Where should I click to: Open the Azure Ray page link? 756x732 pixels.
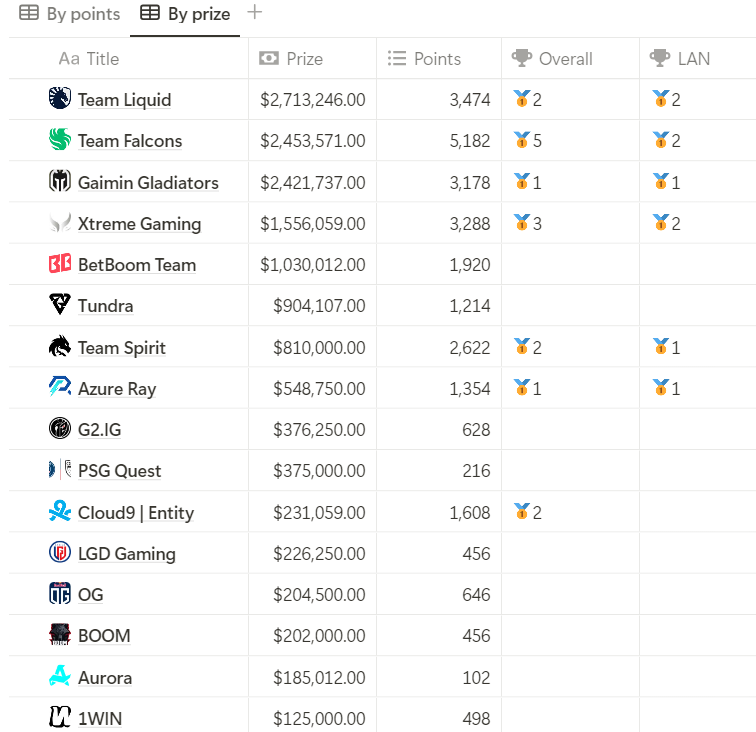click(x=117, y=389)
